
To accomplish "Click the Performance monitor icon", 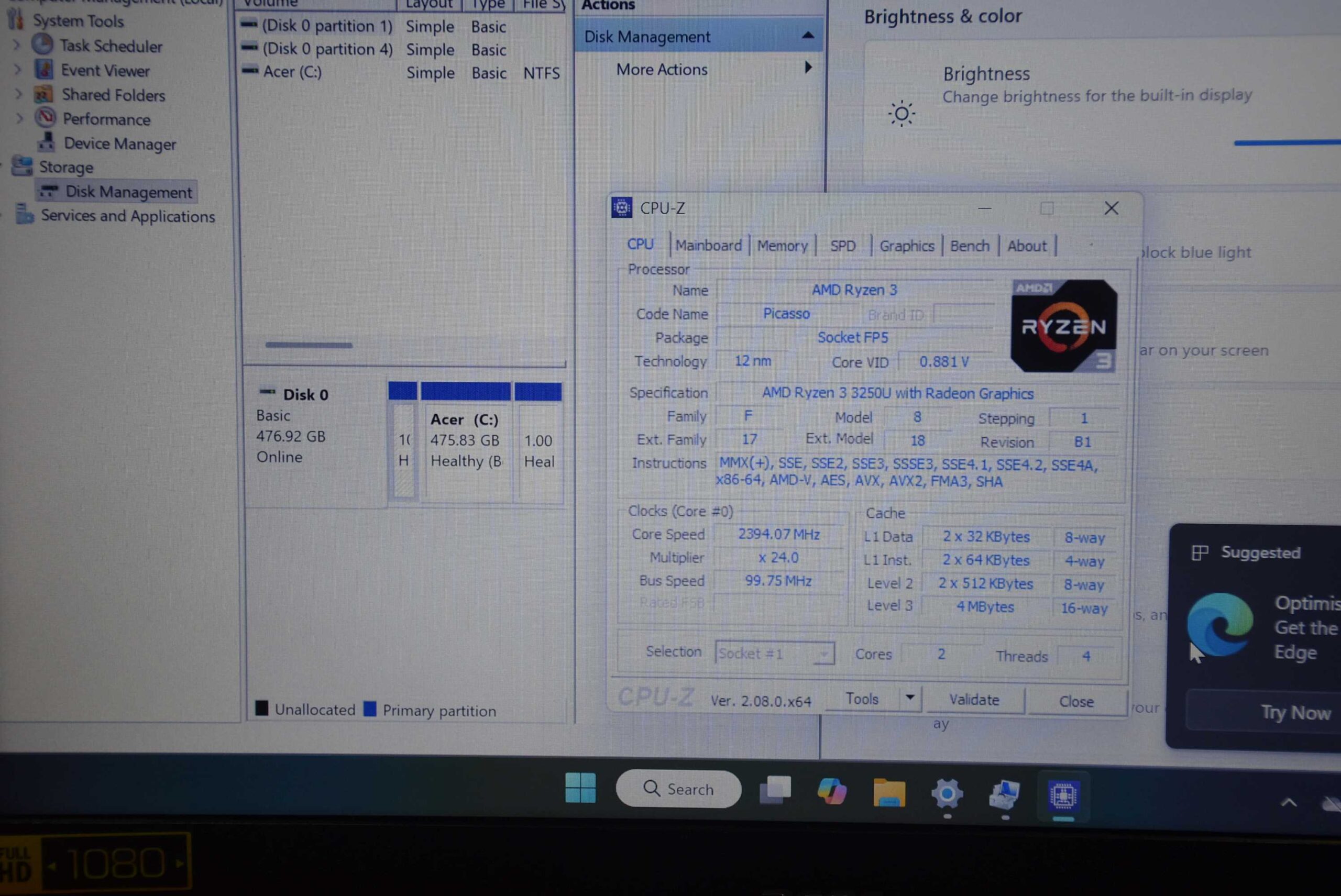I will 45,118.
